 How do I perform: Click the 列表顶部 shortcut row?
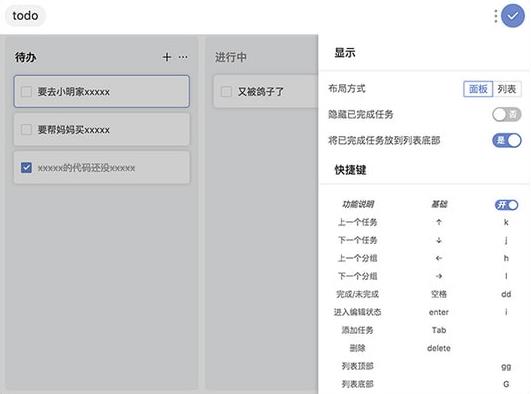(x=425, y=366)
